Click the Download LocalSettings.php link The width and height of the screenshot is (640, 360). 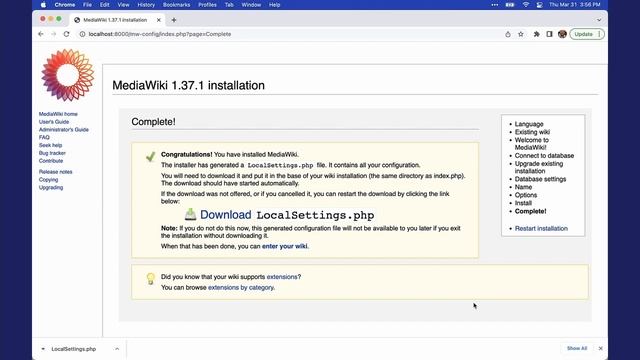click(x=287, y=215)
